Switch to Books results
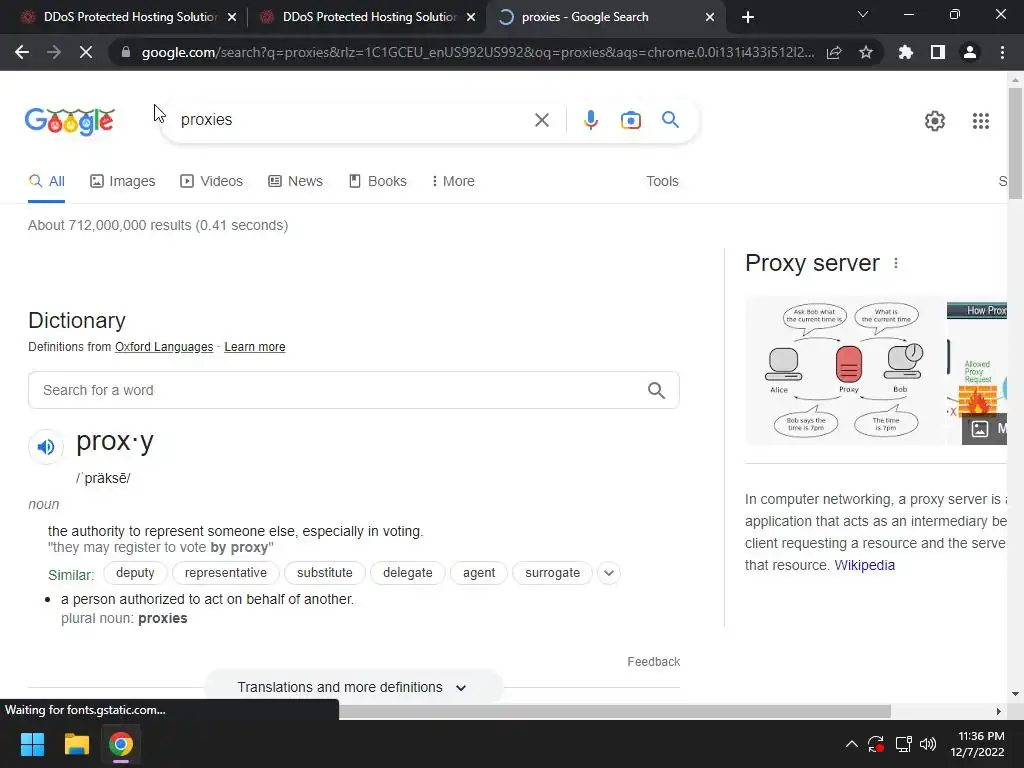 coord(377,182)
